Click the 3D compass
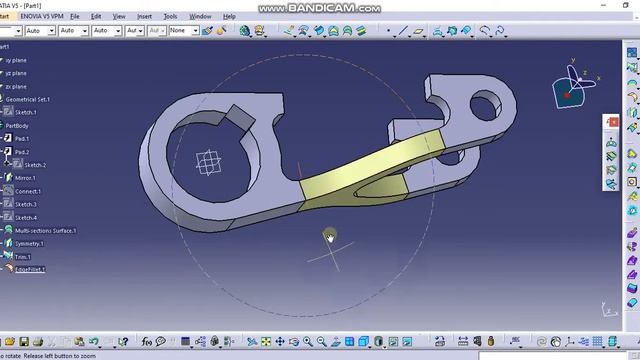The width and height of the screenshot is (640, 360). click(573, 85)
